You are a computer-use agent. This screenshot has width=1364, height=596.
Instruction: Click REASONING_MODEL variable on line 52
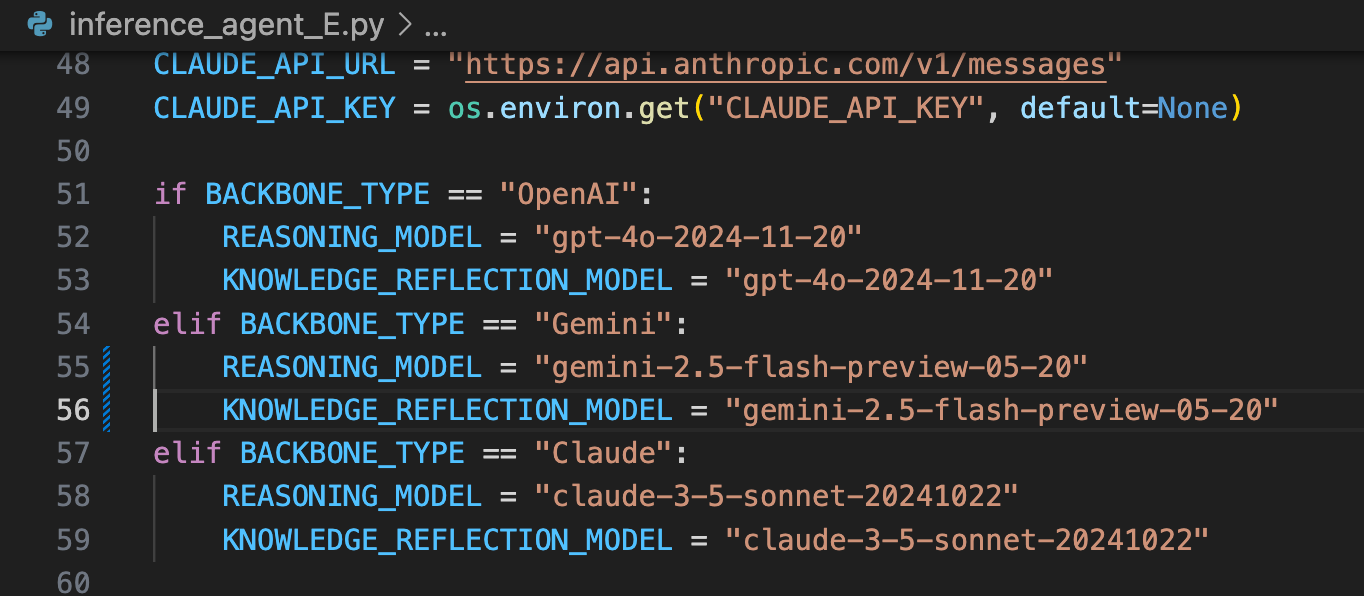(352, 238)
